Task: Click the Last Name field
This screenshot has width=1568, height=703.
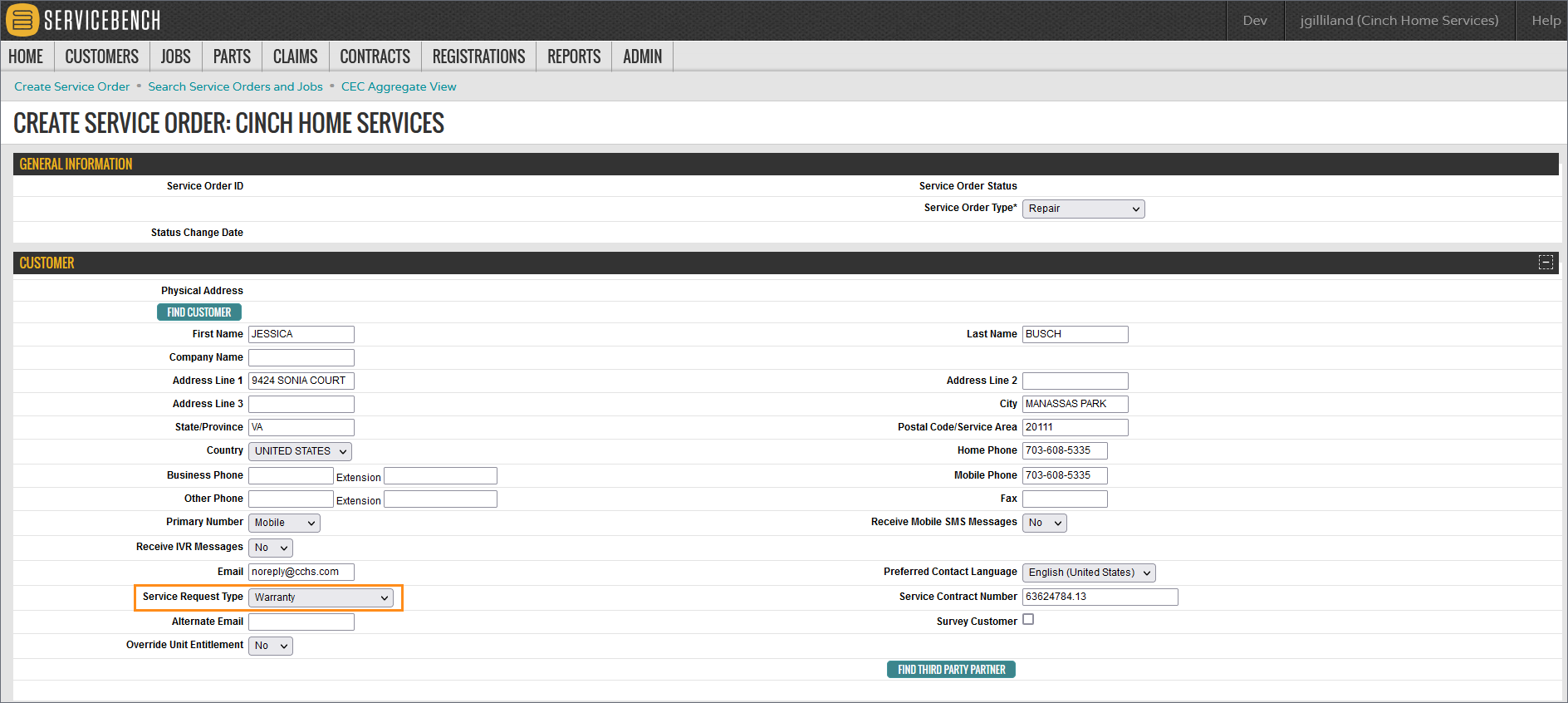Action: [x=1076, y=334]
